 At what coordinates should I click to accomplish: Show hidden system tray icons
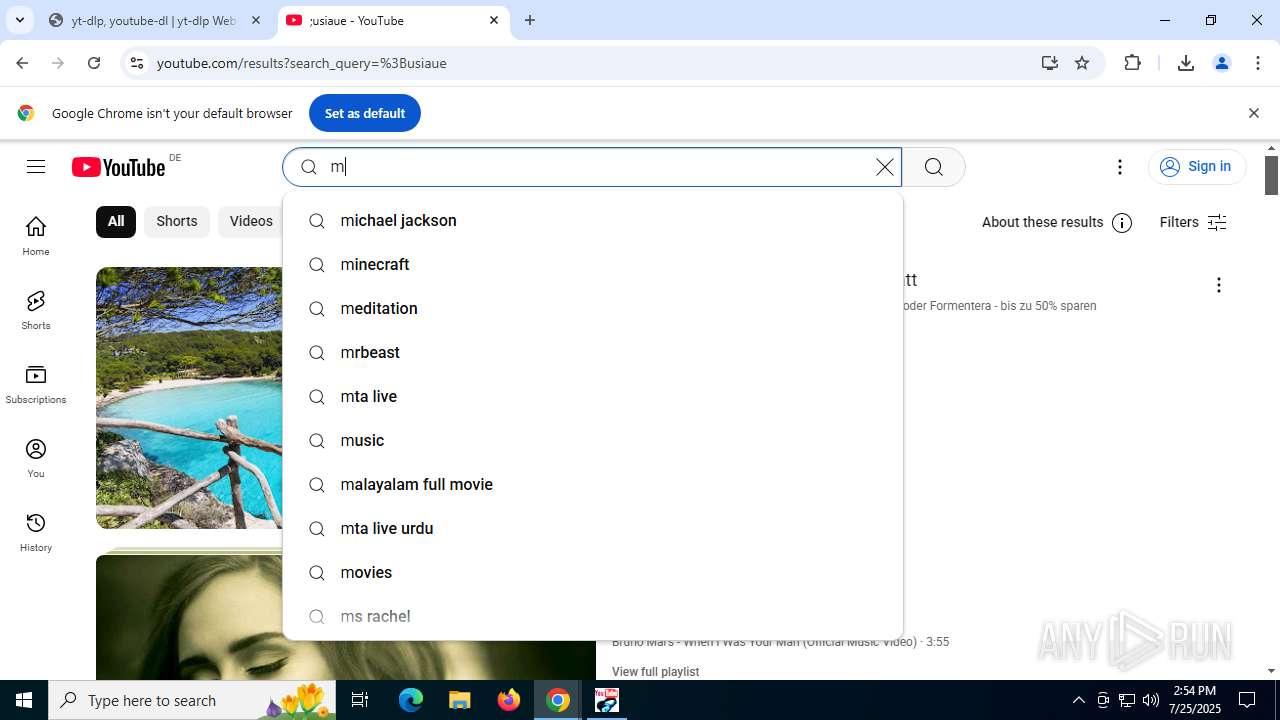click(1078, 700)
